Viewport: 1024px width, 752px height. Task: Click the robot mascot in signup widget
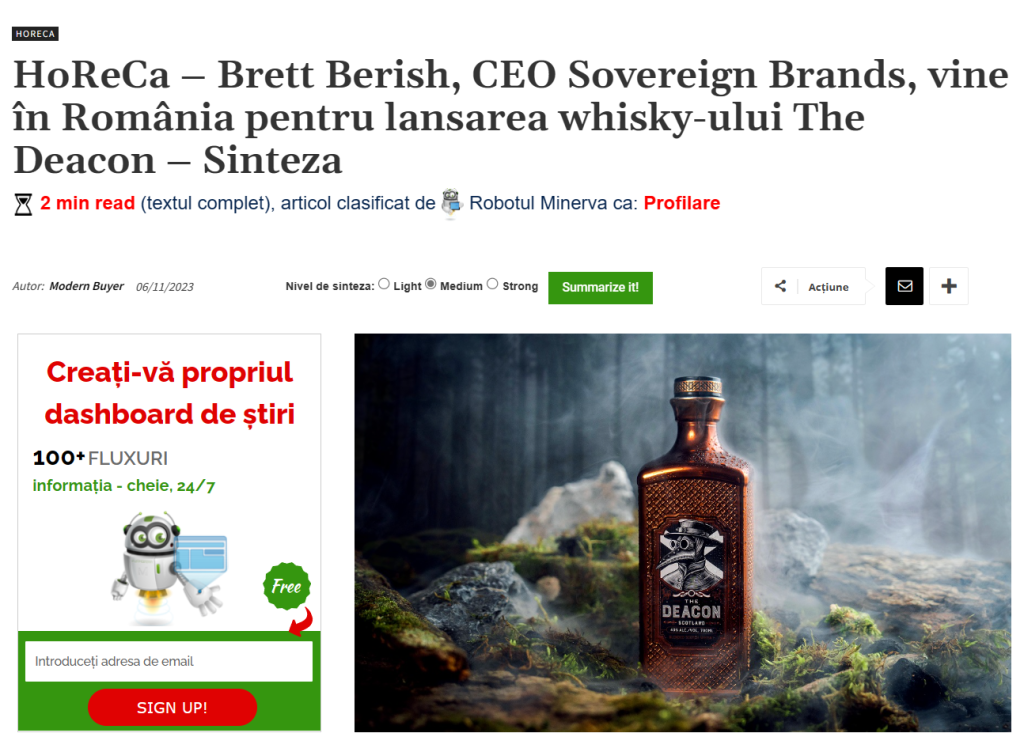(x=171, y=563)
